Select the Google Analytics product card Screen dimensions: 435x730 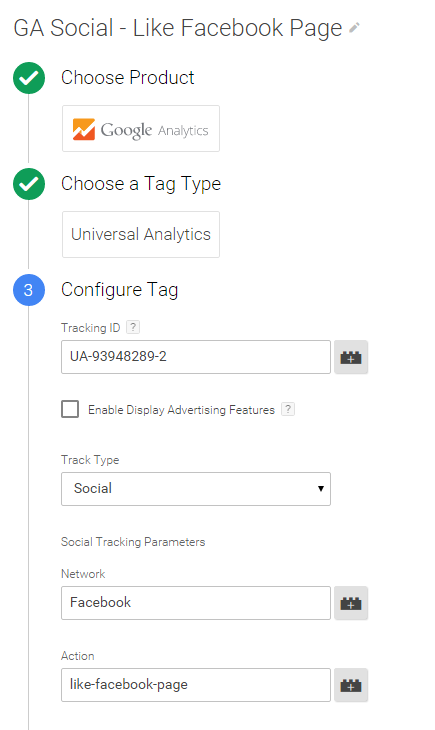click(x=141, y=128)
